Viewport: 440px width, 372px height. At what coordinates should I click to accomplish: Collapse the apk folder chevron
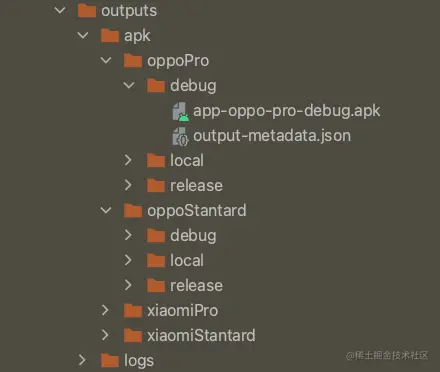pyautogui.click(x=83, y=35)
